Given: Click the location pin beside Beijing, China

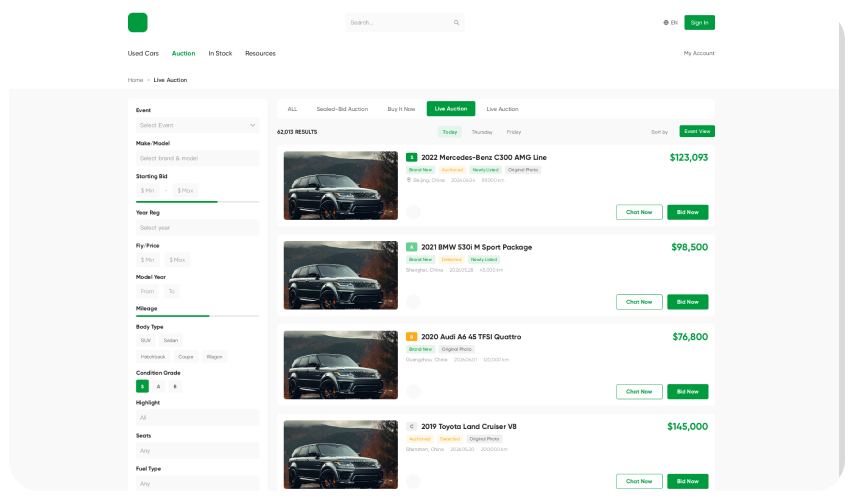Looking at the screenshot, I should point(408,180).
